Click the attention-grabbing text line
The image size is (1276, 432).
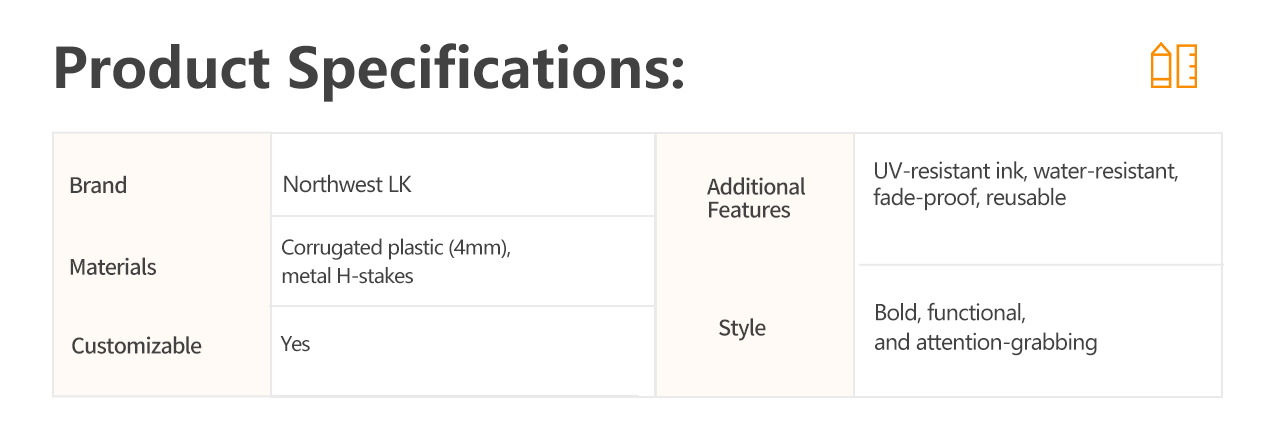(986, 343)
